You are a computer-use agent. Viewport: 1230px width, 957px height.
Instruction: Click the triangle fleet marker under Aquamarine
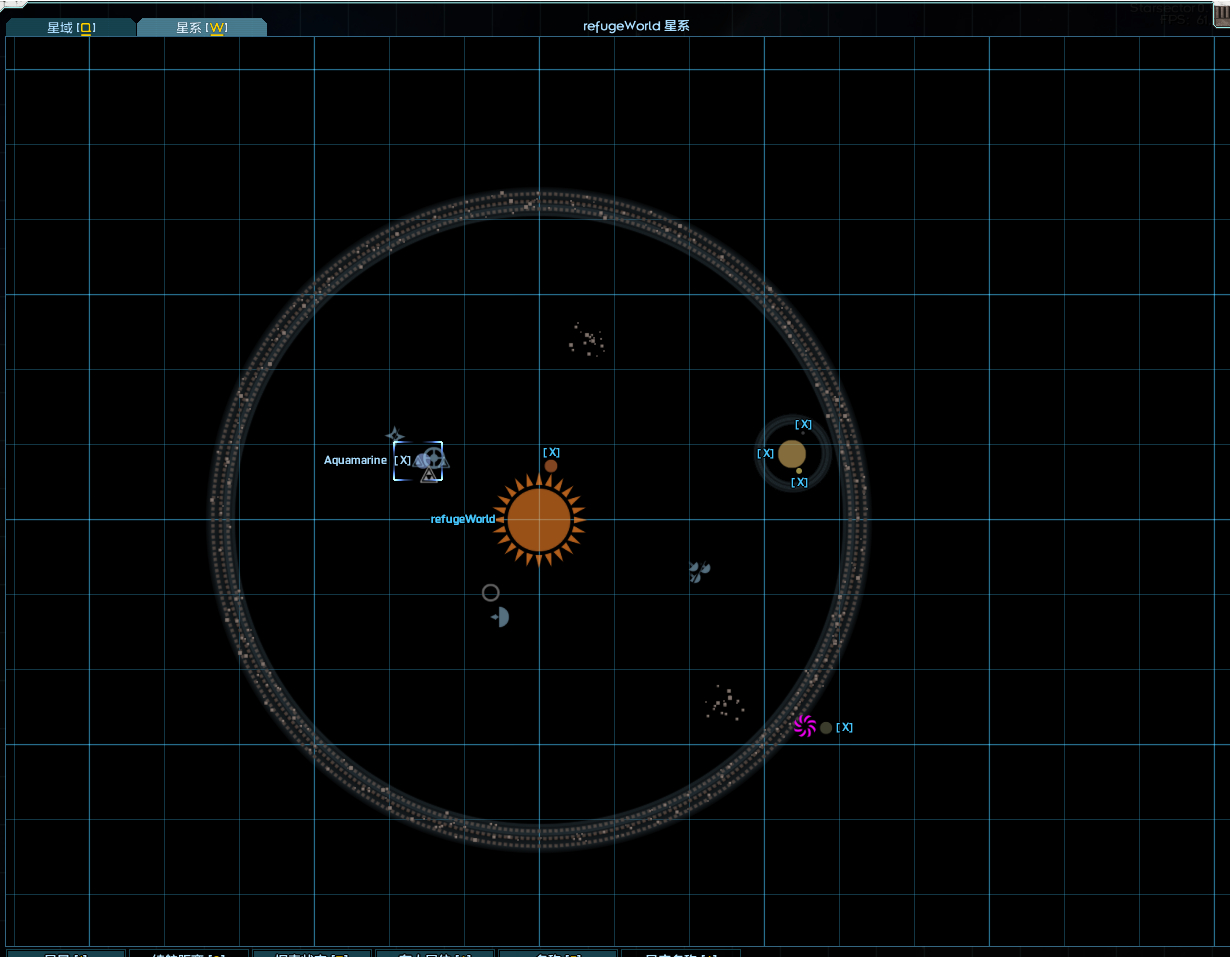(x=429, y=475)
